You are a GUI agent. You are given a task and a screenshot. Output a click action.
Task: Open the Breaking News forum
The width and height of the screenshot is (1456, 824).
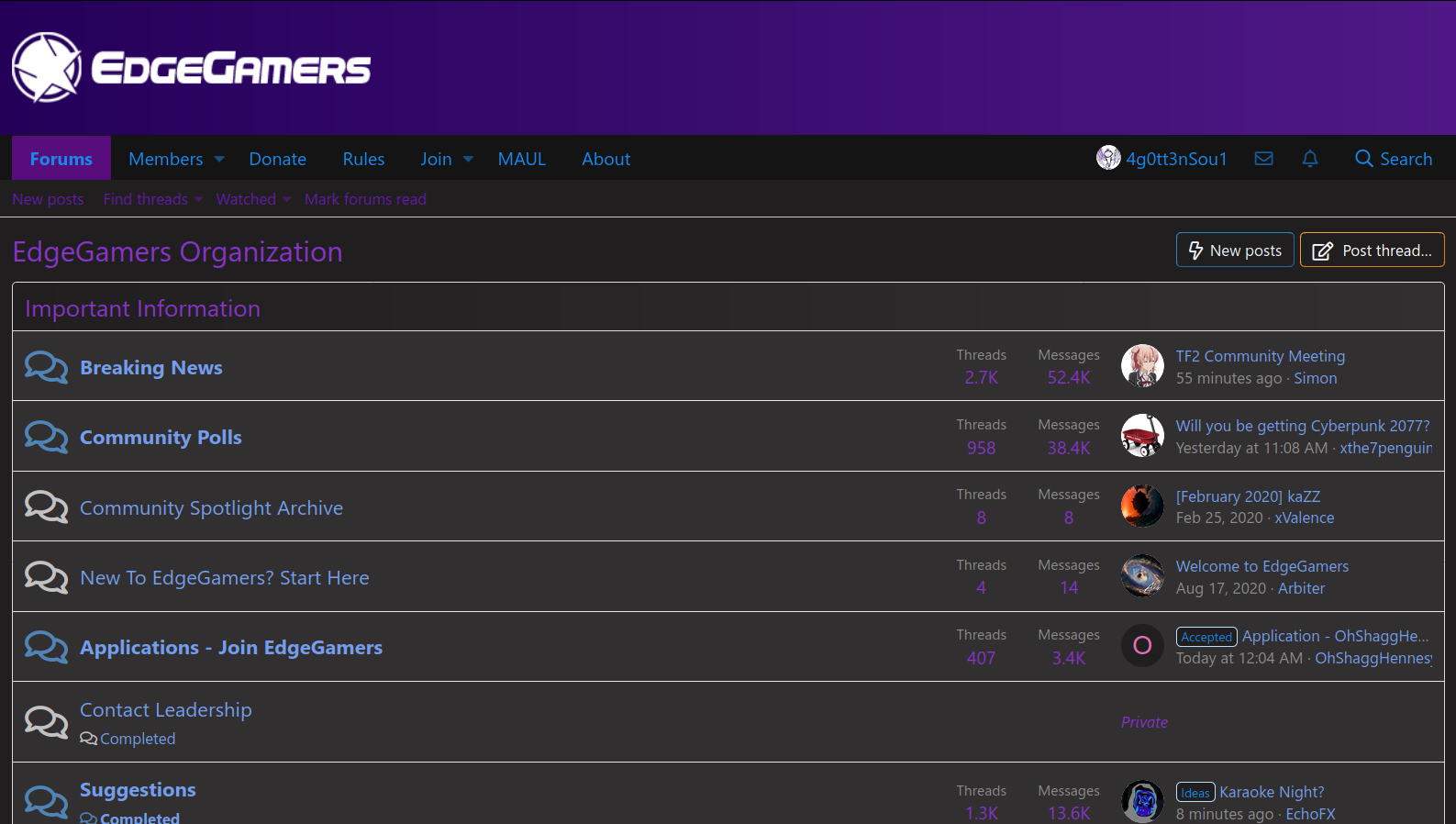(x=151, y=367)
